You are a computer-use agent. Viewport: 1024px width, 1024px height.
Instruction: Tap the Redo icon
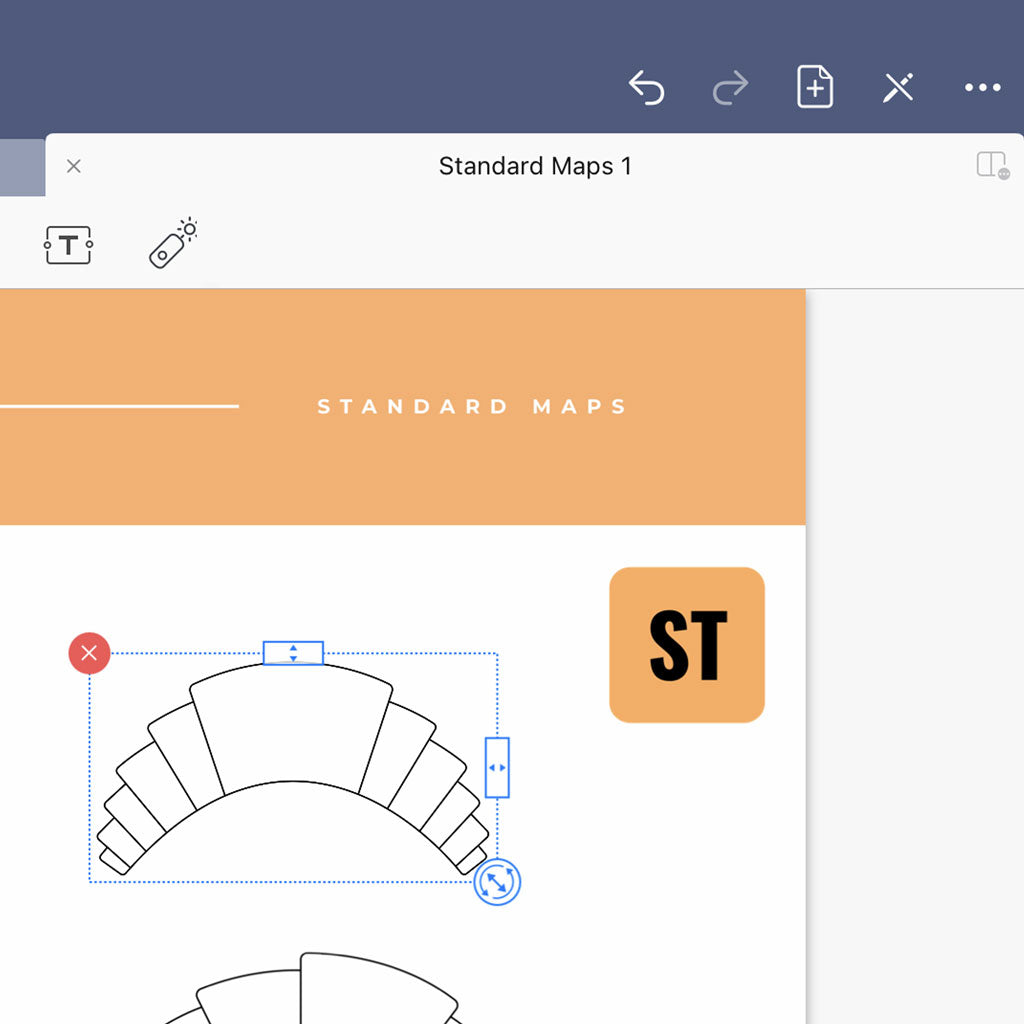click(x=730, y=88)
